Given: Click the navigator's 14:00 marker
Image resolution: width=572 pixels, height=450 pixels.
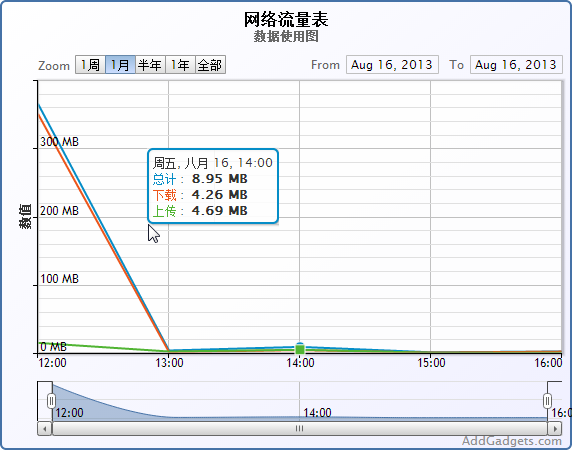Looking at the screenshot, I should tap(317, 413).
